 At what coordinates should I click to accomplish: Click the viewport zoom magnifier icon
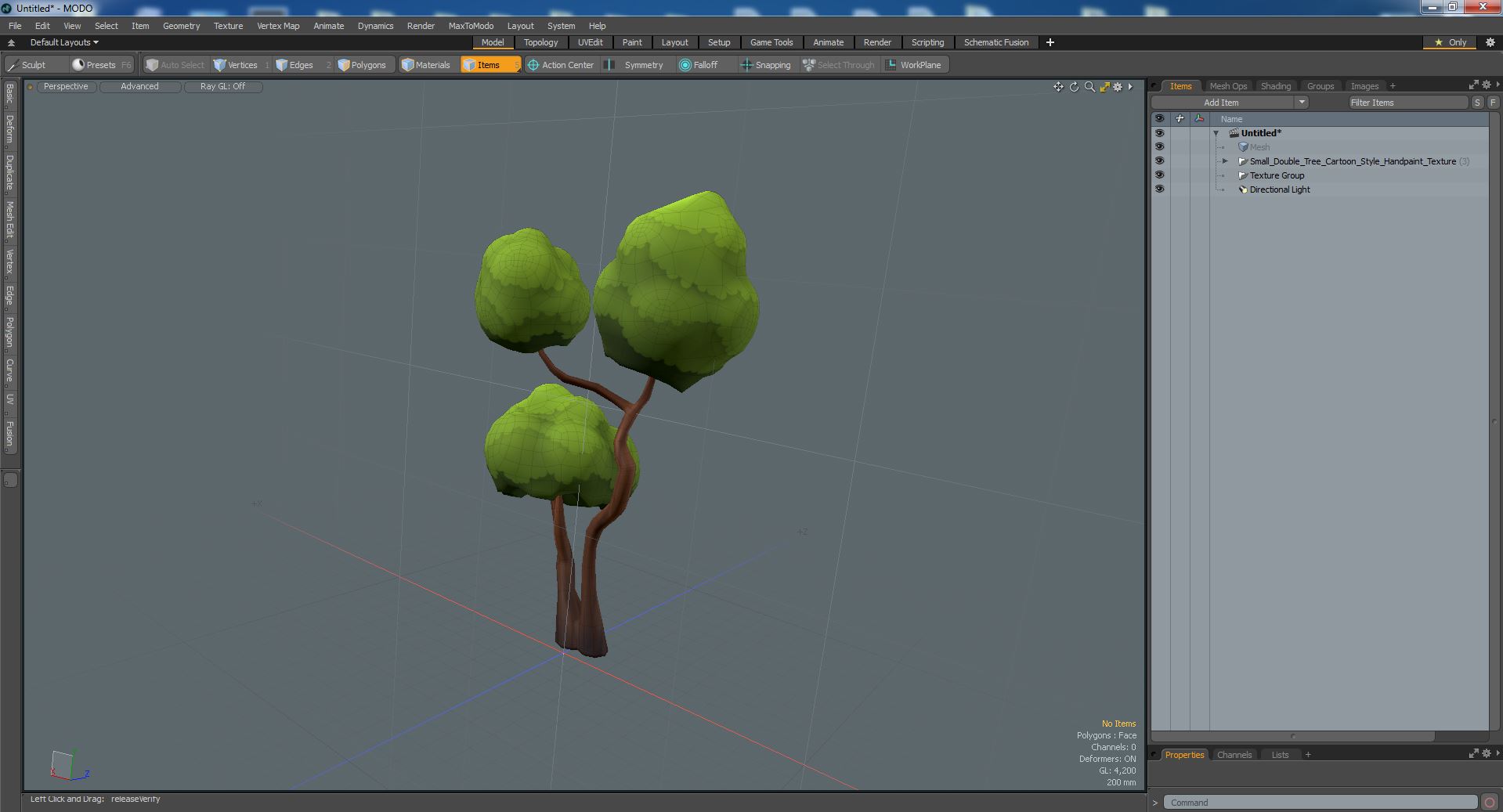click(1089, 87)
